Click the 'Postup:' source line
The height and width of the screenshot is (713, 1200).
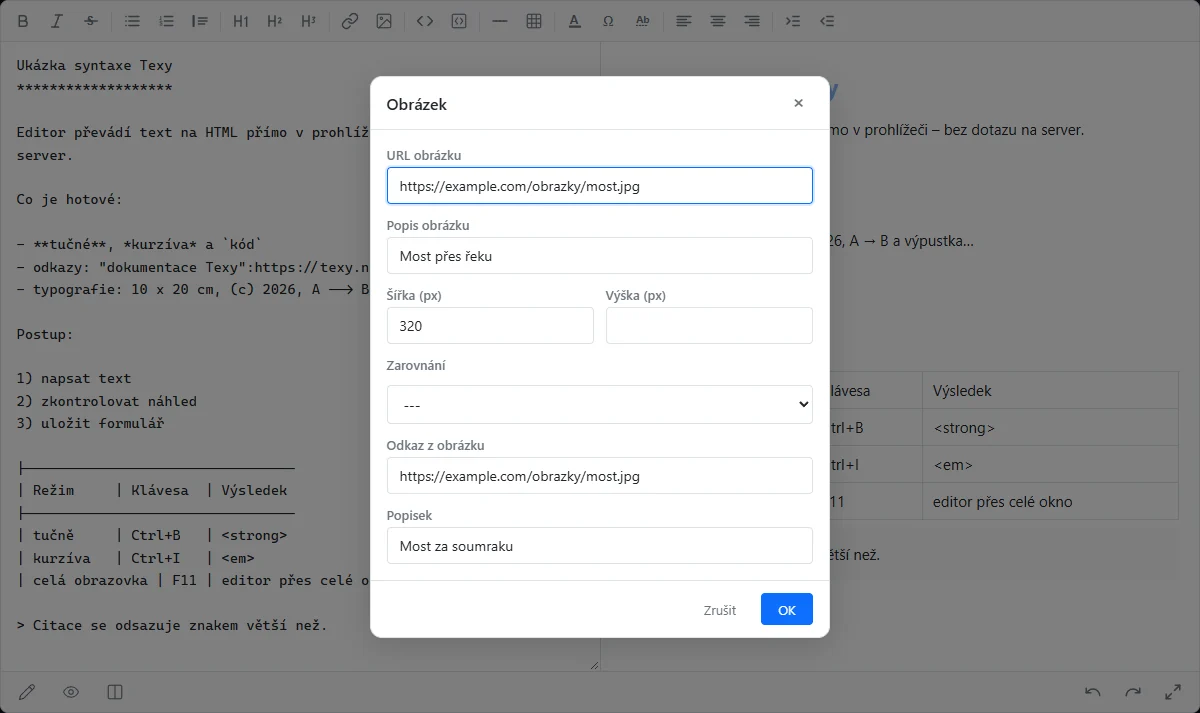[45, 334]
